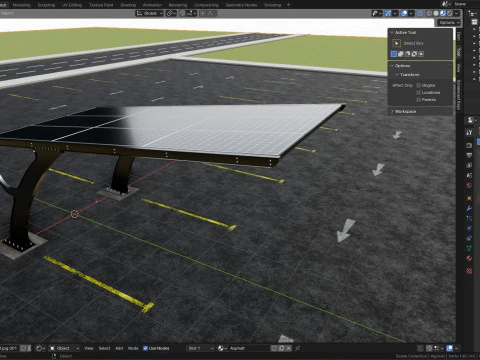Open the Object Data properties tab
Screen dimensions: 480x360
click(x=469, y=248)
